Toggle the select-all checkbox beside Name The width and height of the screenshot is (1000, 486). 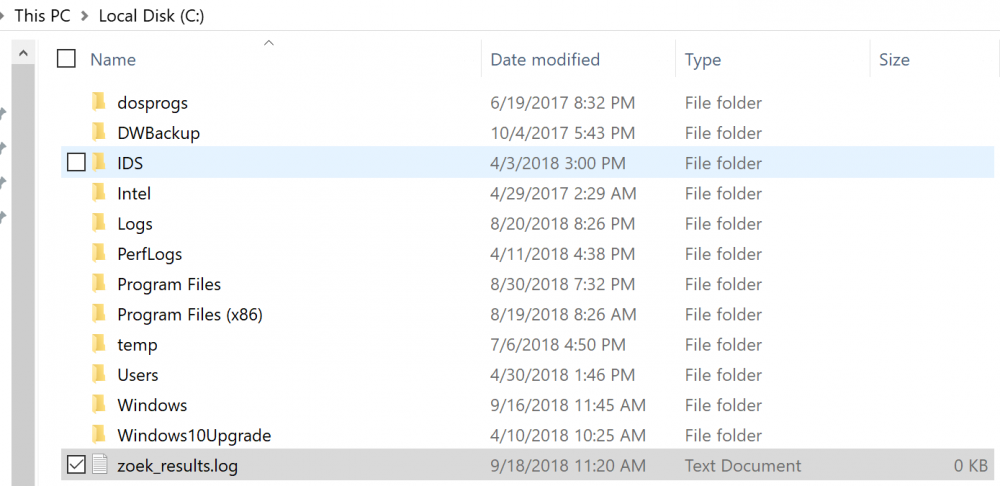click(x=66, y=59)
